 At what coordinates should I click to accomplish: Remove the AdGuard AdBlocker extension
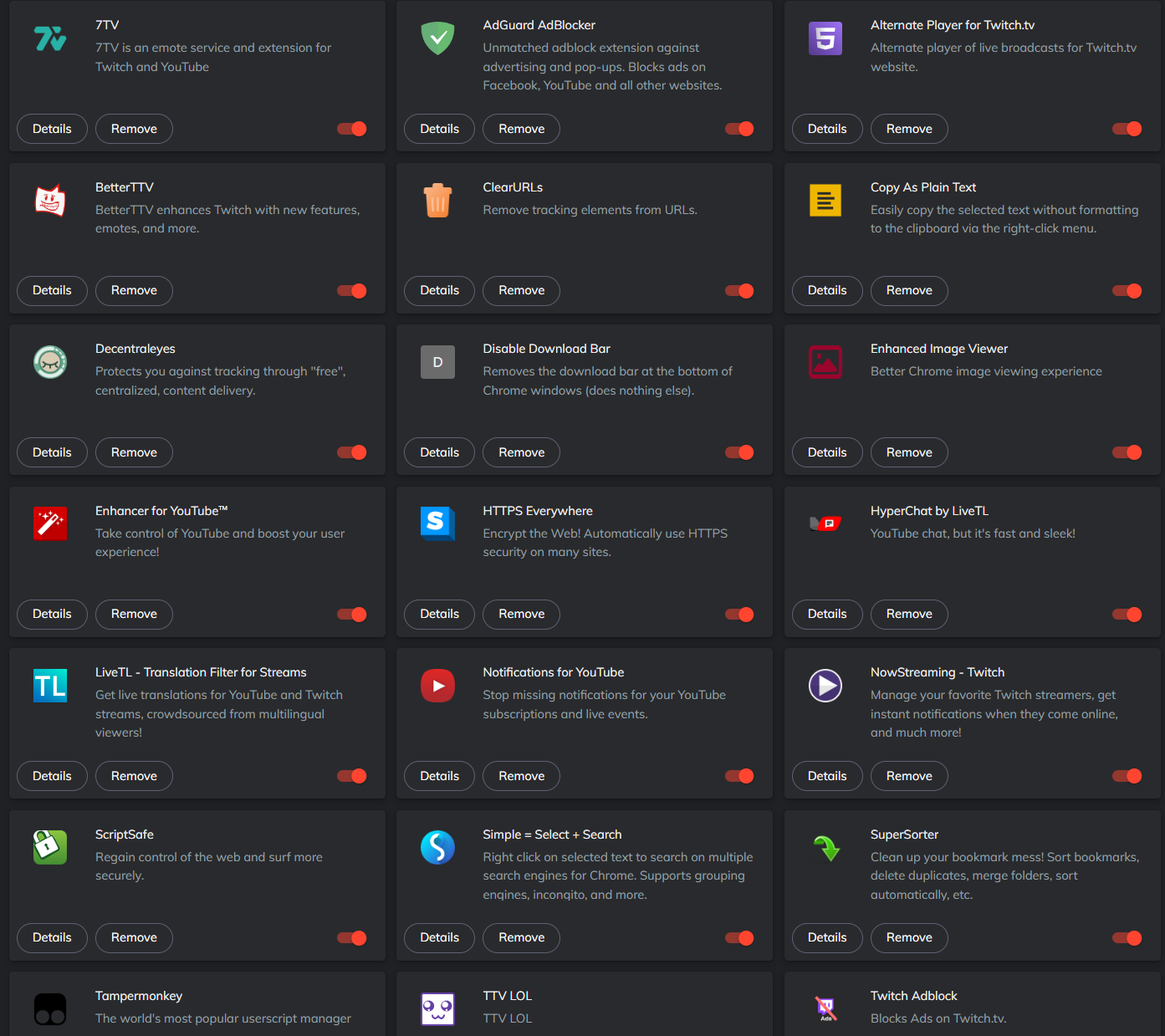521,129
